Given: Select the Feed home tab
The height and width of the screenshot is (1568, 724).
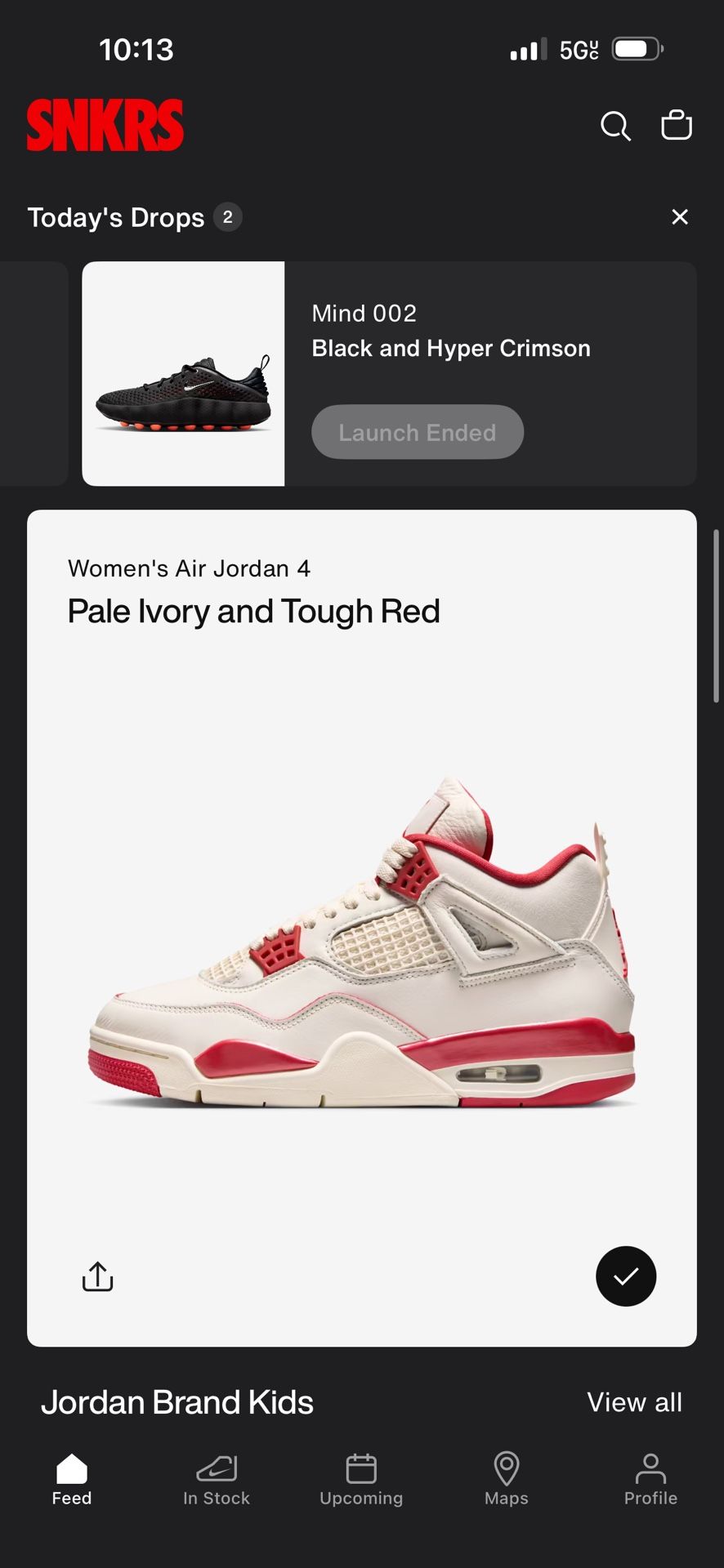Looking at the screenshot, I should click(x=72, y=1479).
